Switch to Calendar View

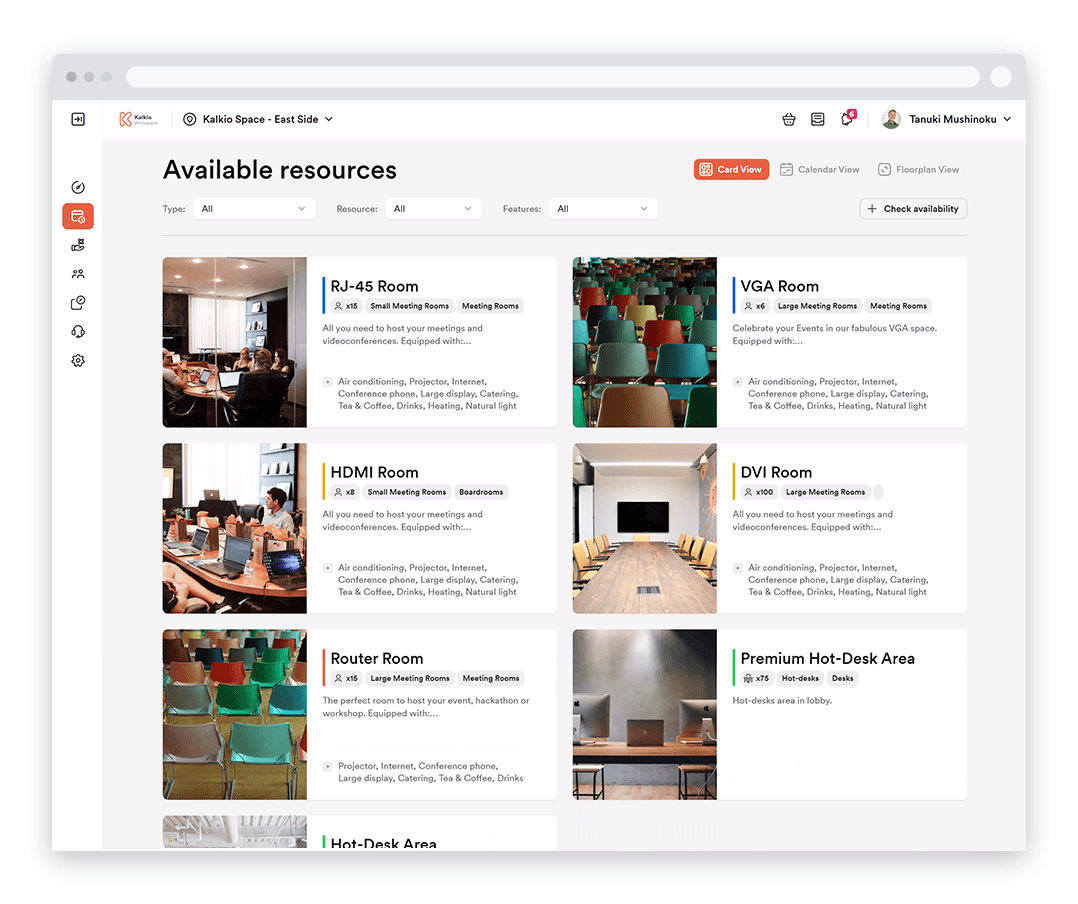point(820,170)
